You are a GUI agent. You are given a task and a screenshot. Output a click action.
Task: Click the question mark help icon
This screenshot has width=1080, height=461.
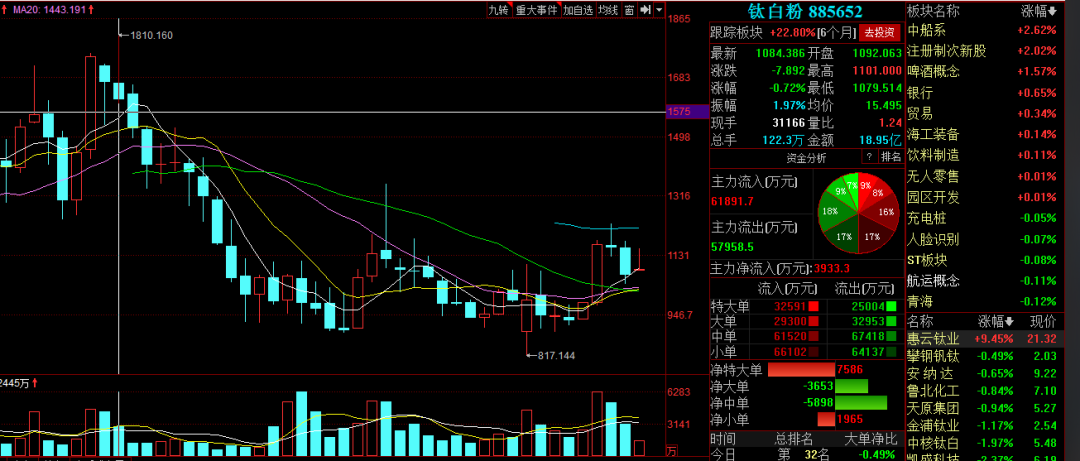pos(870,156)
